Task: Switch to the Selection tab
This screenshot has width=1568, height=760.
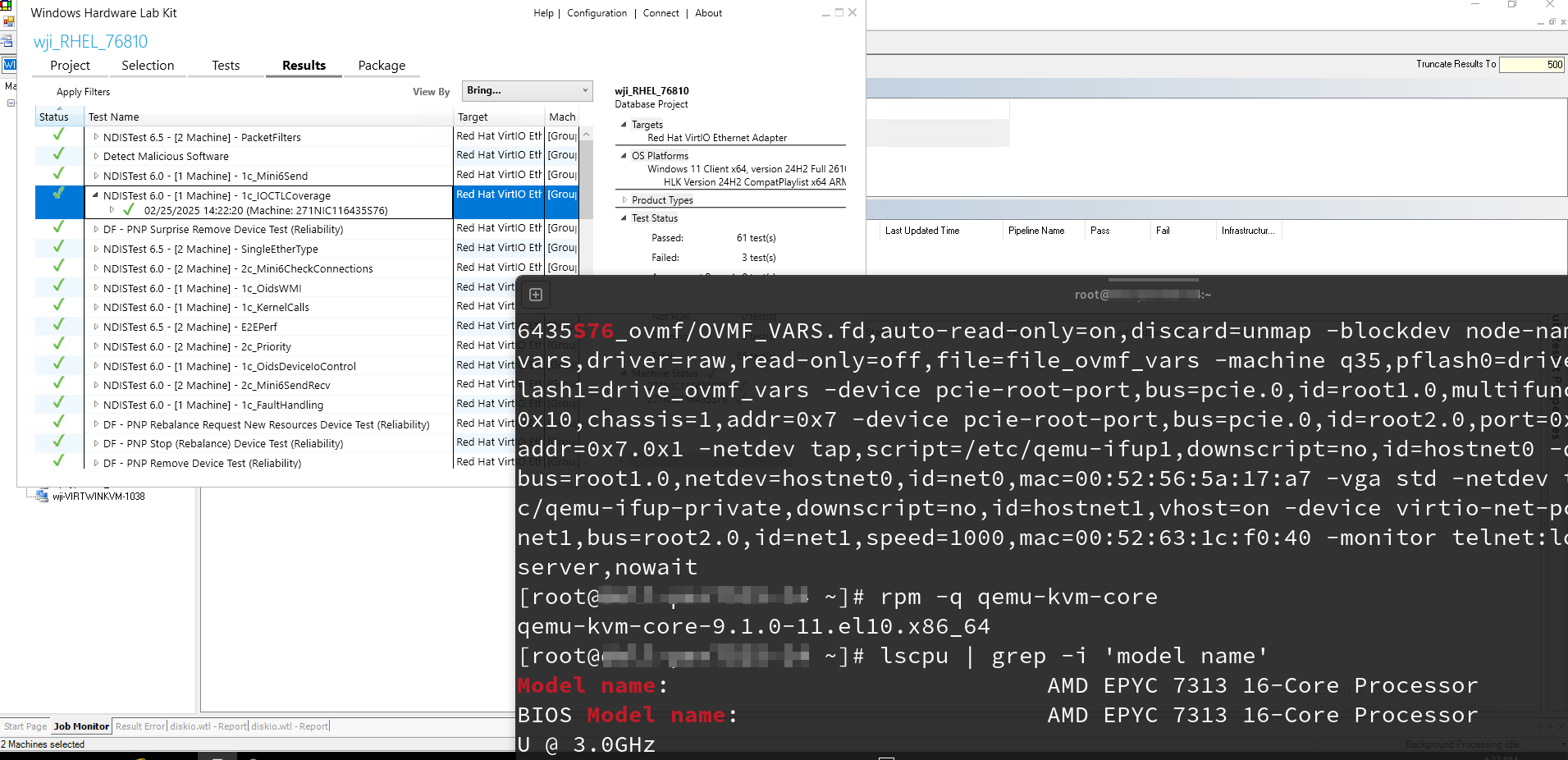Action: [x=148, y=66]
